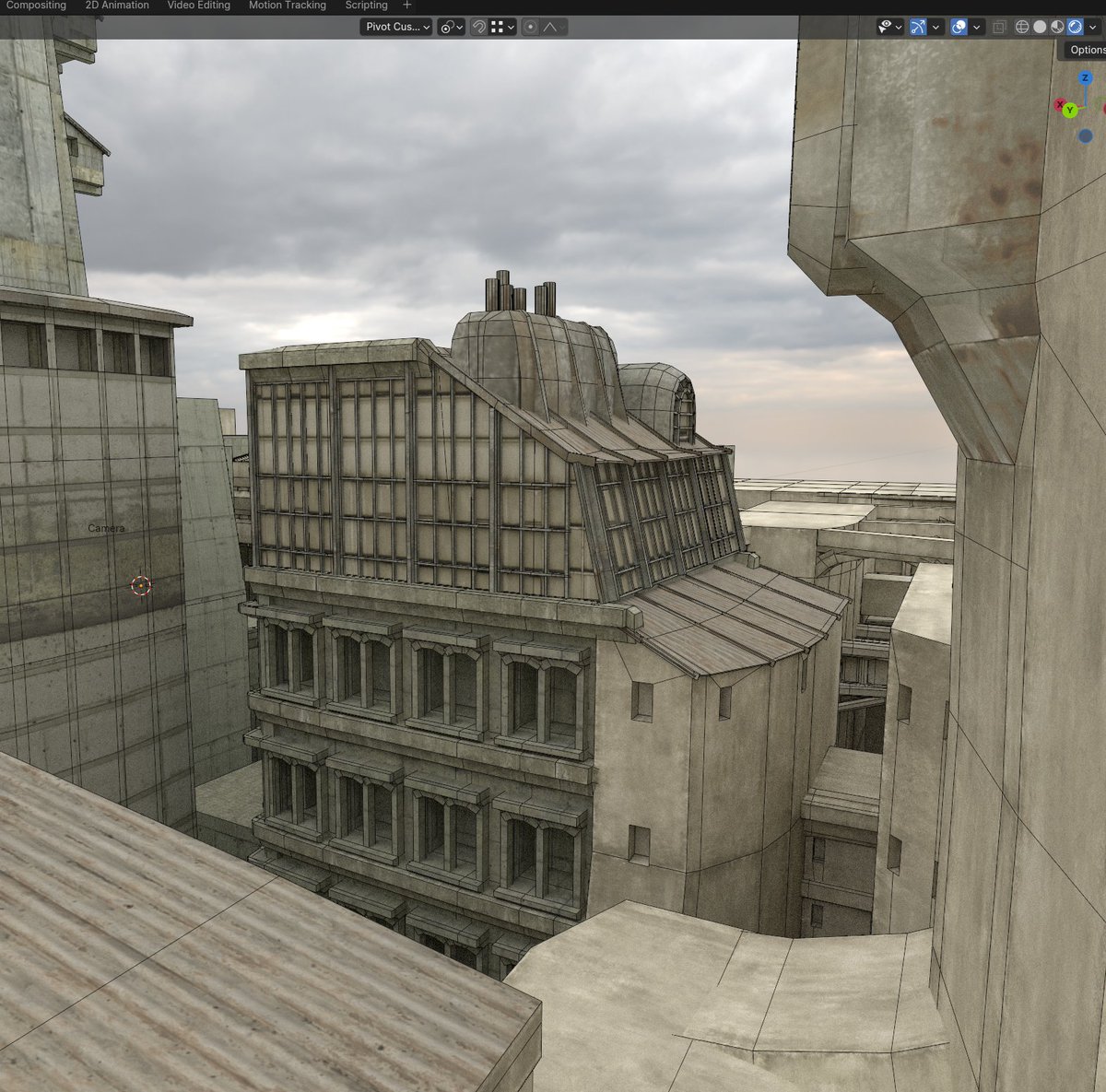Toggle snapping with the magnet icon
This screenshot has height=1092, width=1106.
pyautogui.click(x=478, y=27)
